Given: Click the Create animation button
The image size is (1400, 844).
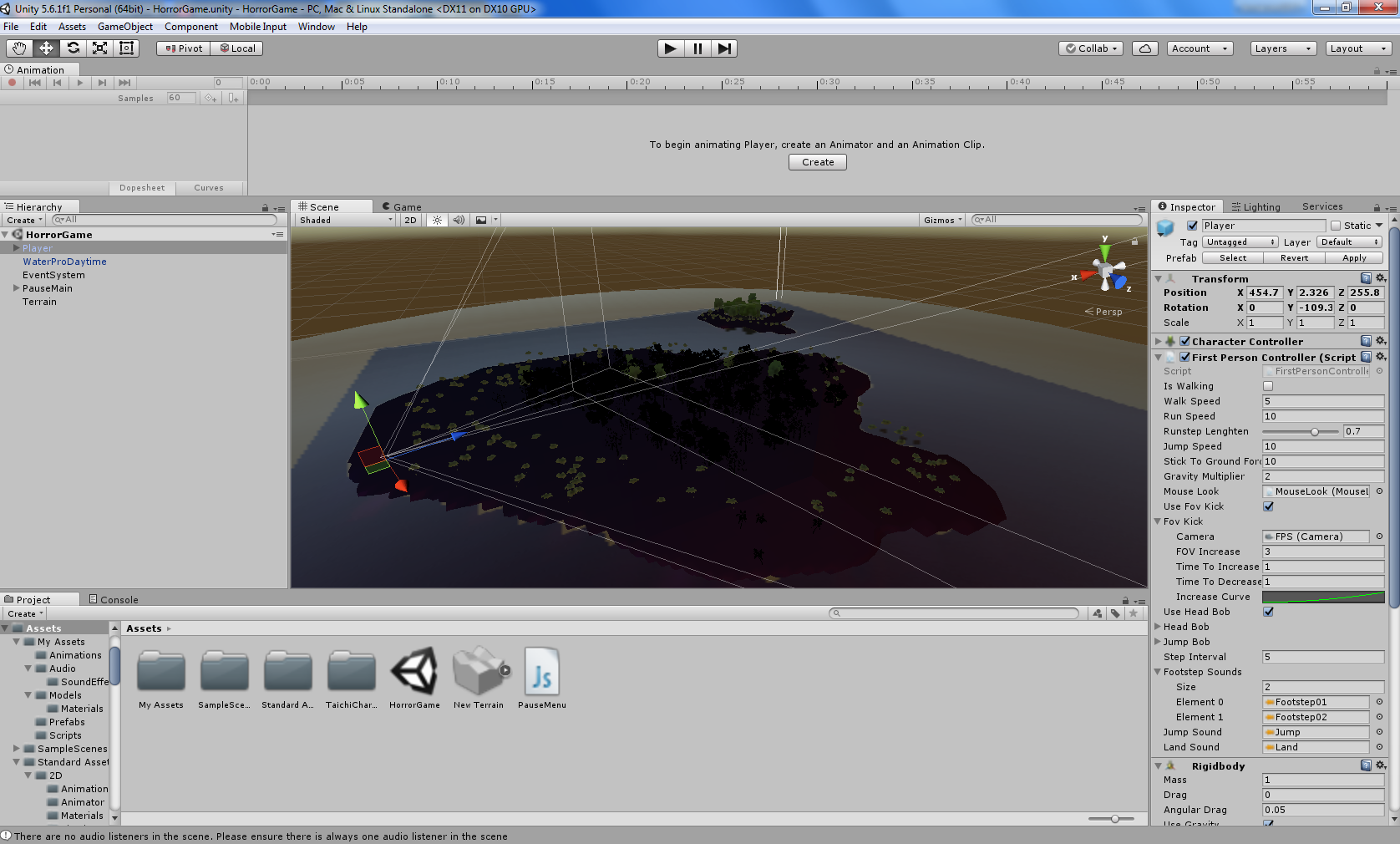Looking at the screenshot, I should [x=818, y=162].
